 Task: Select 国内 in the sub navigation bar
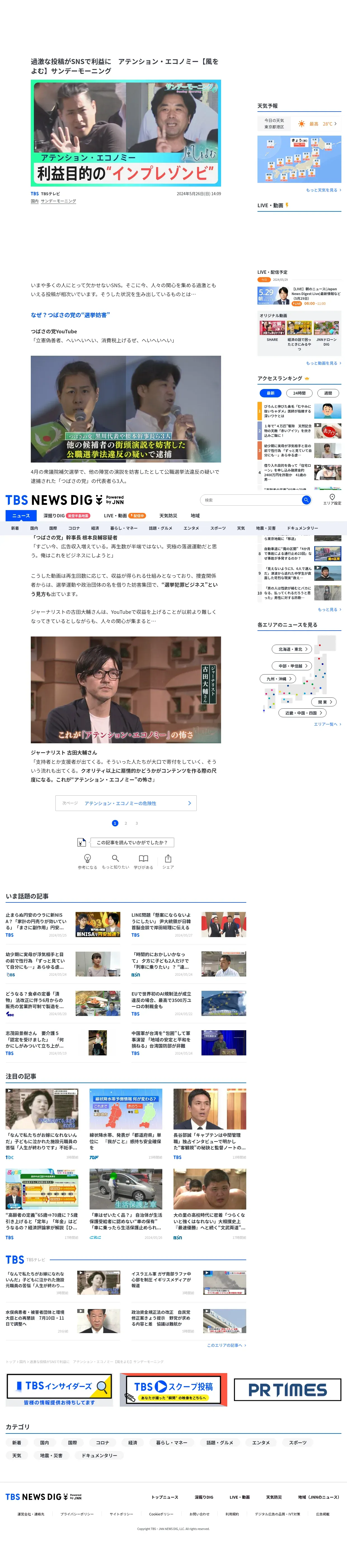click(x=34, y=528)
